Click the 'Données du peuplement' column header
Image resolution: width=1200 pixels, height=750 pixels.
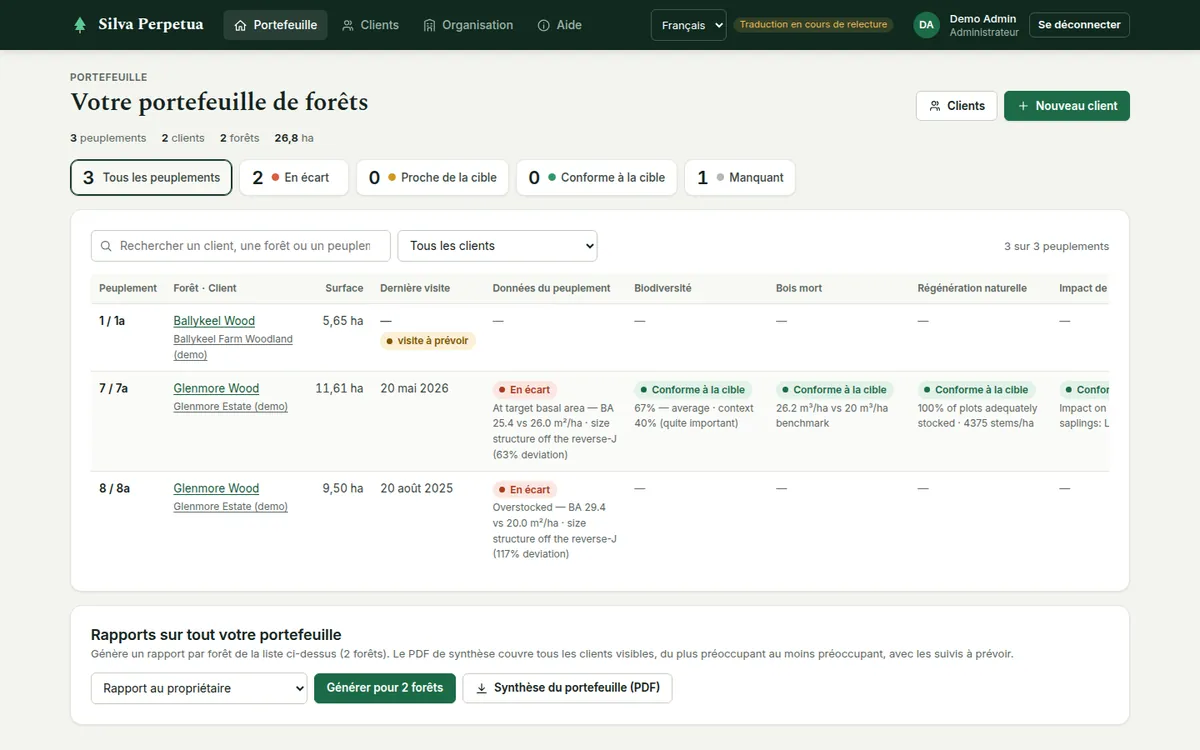coord(551,288)
